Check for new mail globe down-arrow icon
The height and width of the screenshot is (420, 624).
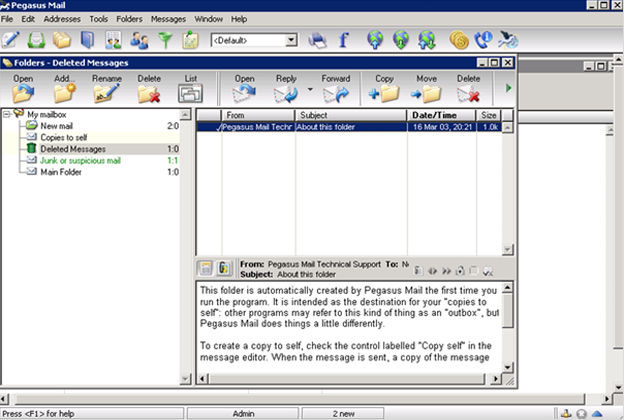click(401, 40)
